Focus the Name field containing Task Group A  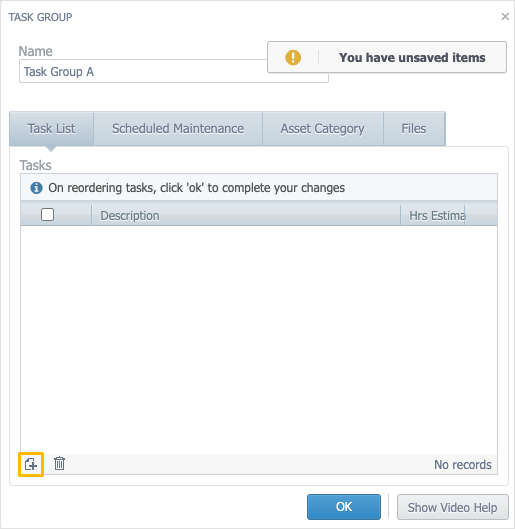[174, 71]
